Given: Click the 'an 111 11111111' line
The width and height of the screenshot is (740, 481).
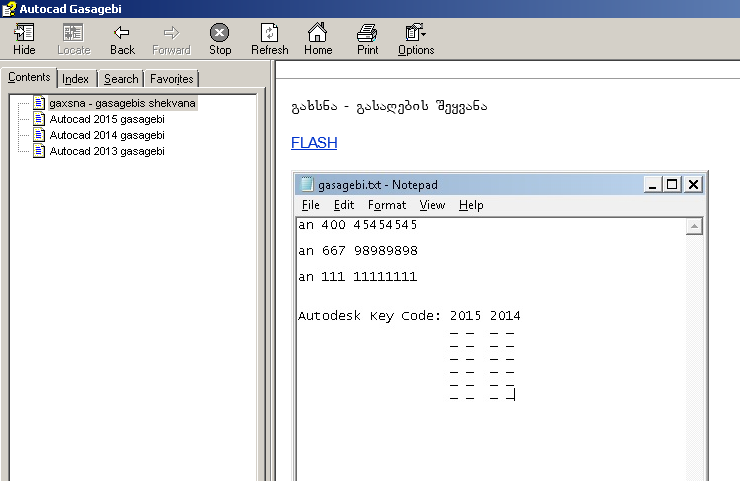Looking at the screenshot, I should pos(357,277).
